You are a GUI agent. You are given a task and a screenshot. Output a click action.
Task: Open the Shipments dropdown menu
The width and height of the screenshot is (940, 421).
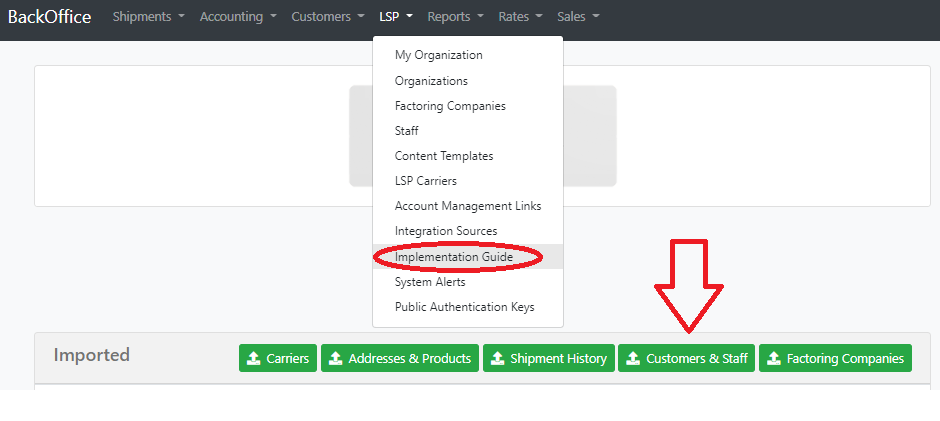coord(149,17)
